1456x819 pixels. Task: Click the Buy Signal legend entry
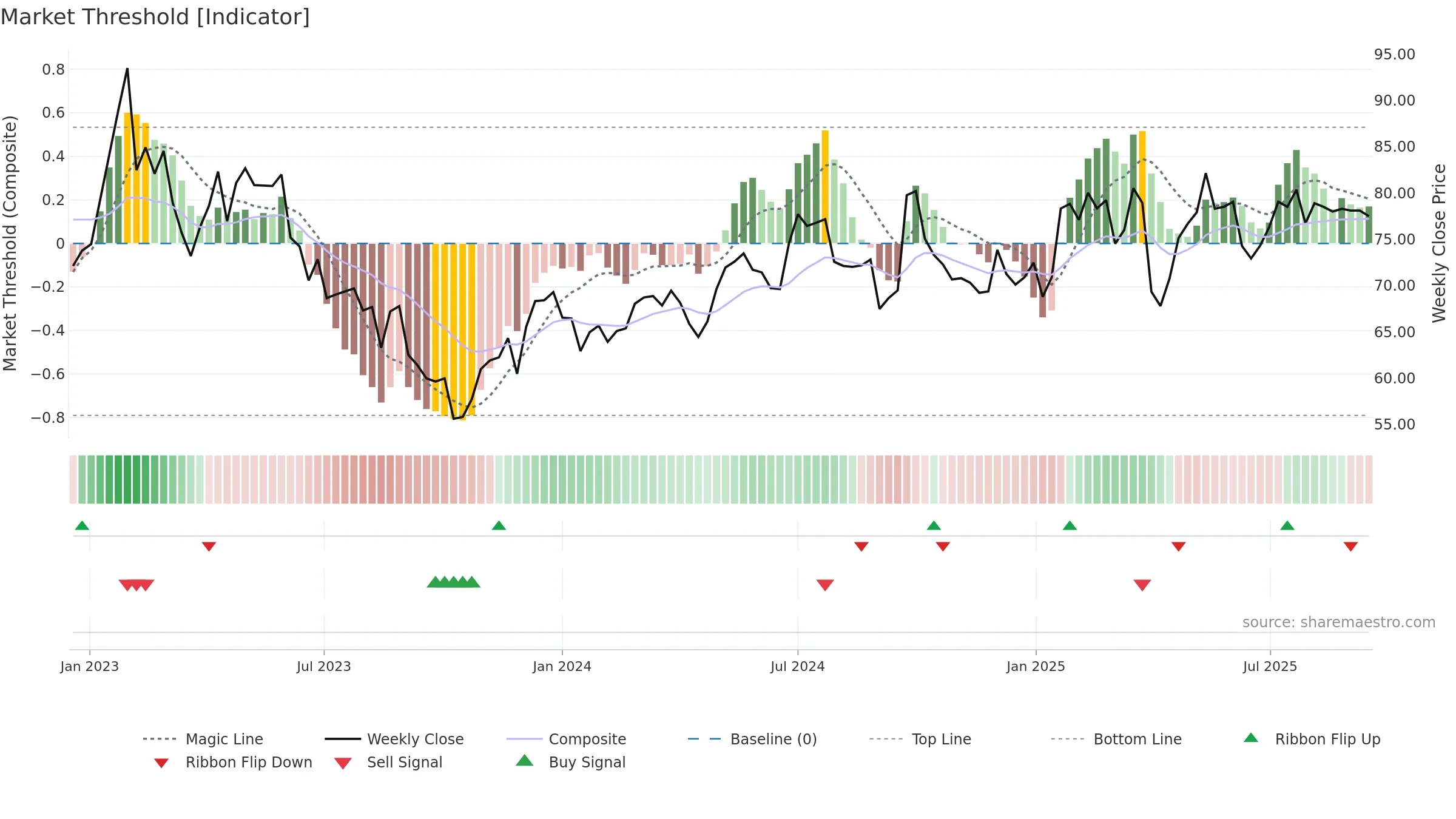(x=570, y=762)
